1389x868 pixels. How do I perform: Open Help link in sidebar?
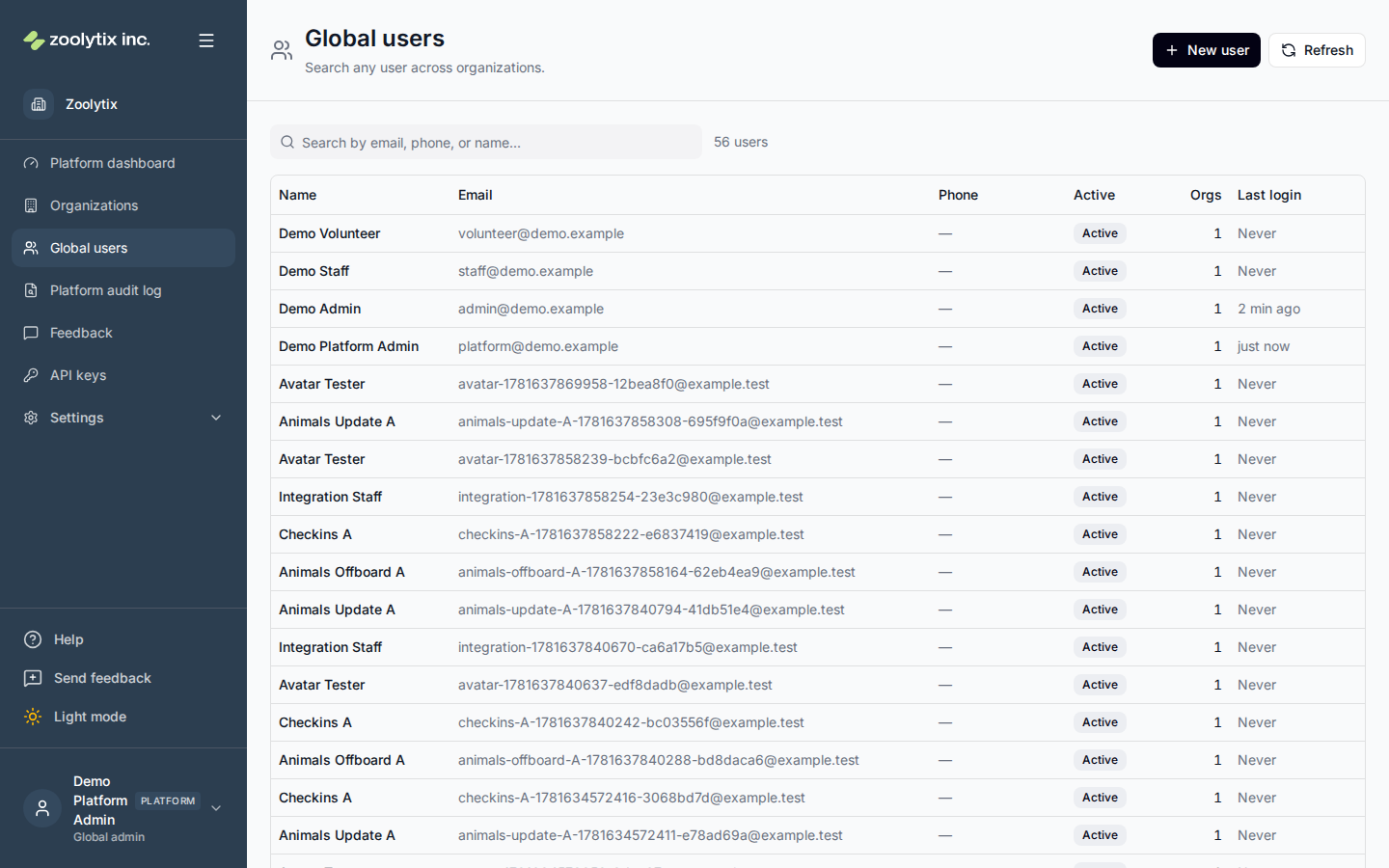pos(123,639)
